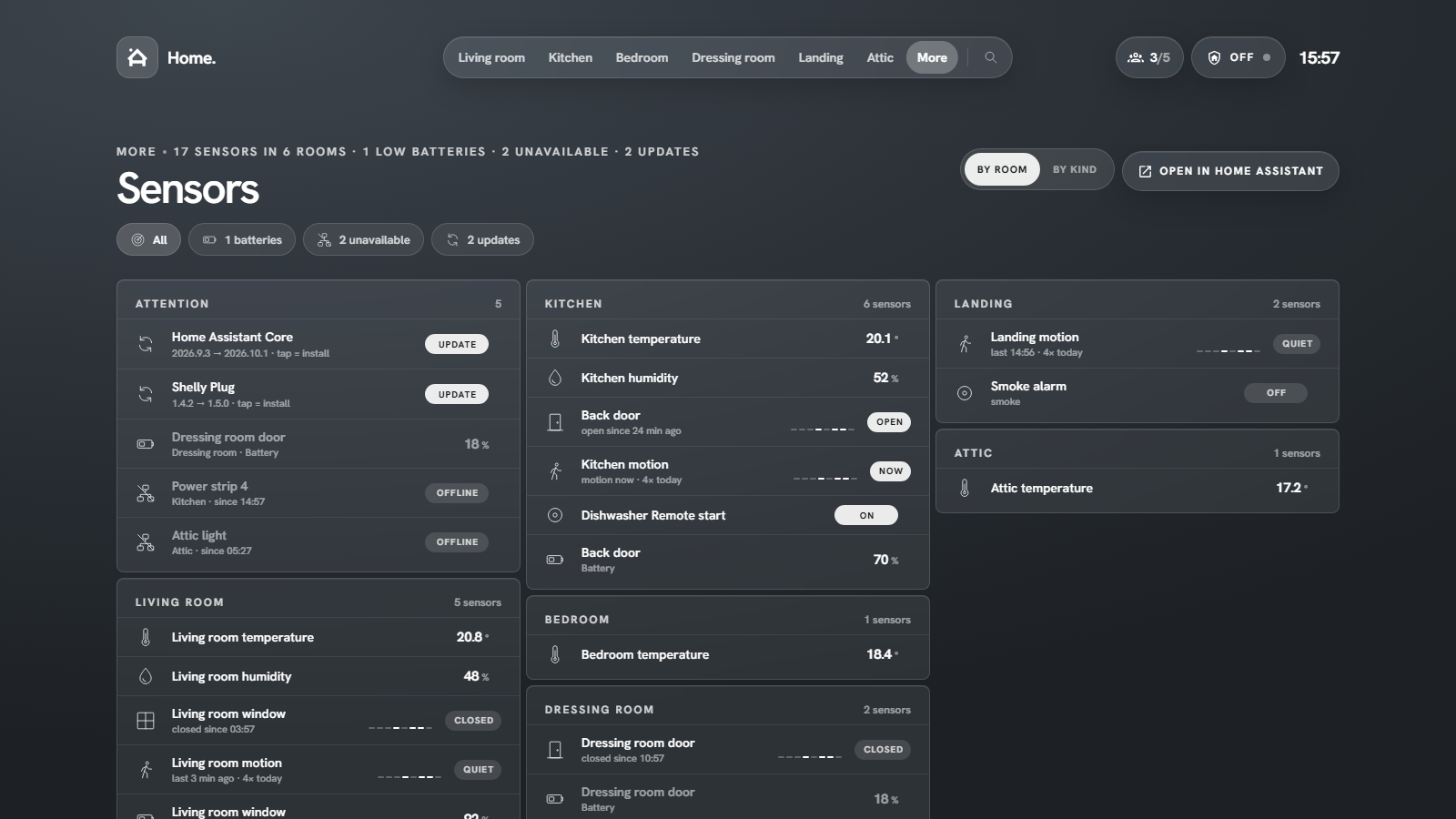Select the All filter chip
The height and width of the screenshot is (819, 1456).
tap(148, 239)
